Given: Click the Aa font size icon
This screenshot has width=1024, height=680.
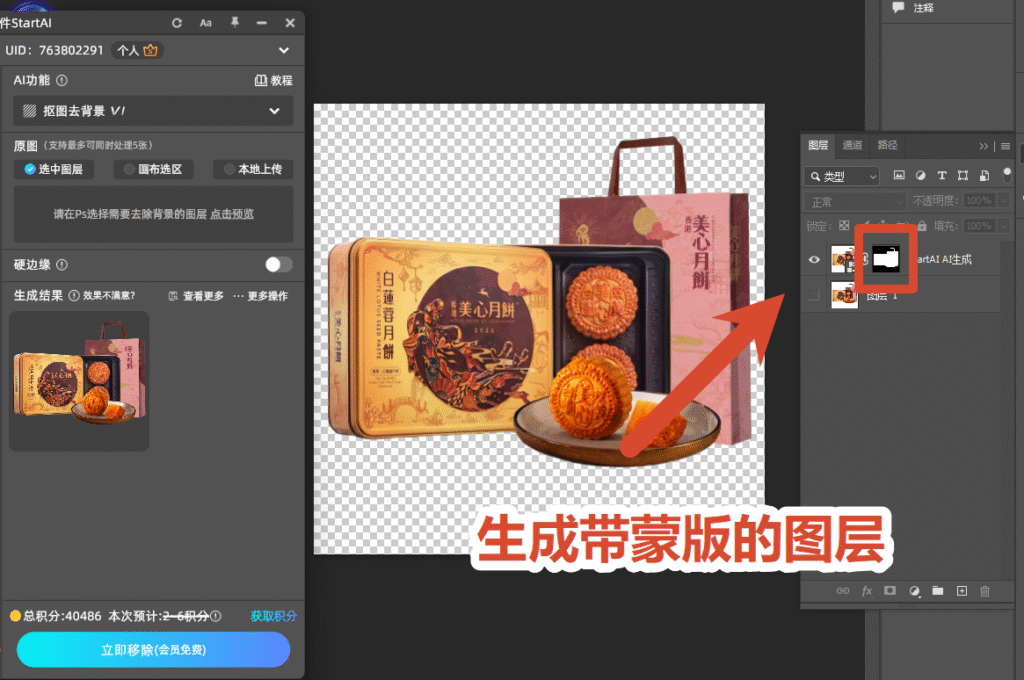Looking at the screenshot, I should pyautogui.click(x=206, y=23).
